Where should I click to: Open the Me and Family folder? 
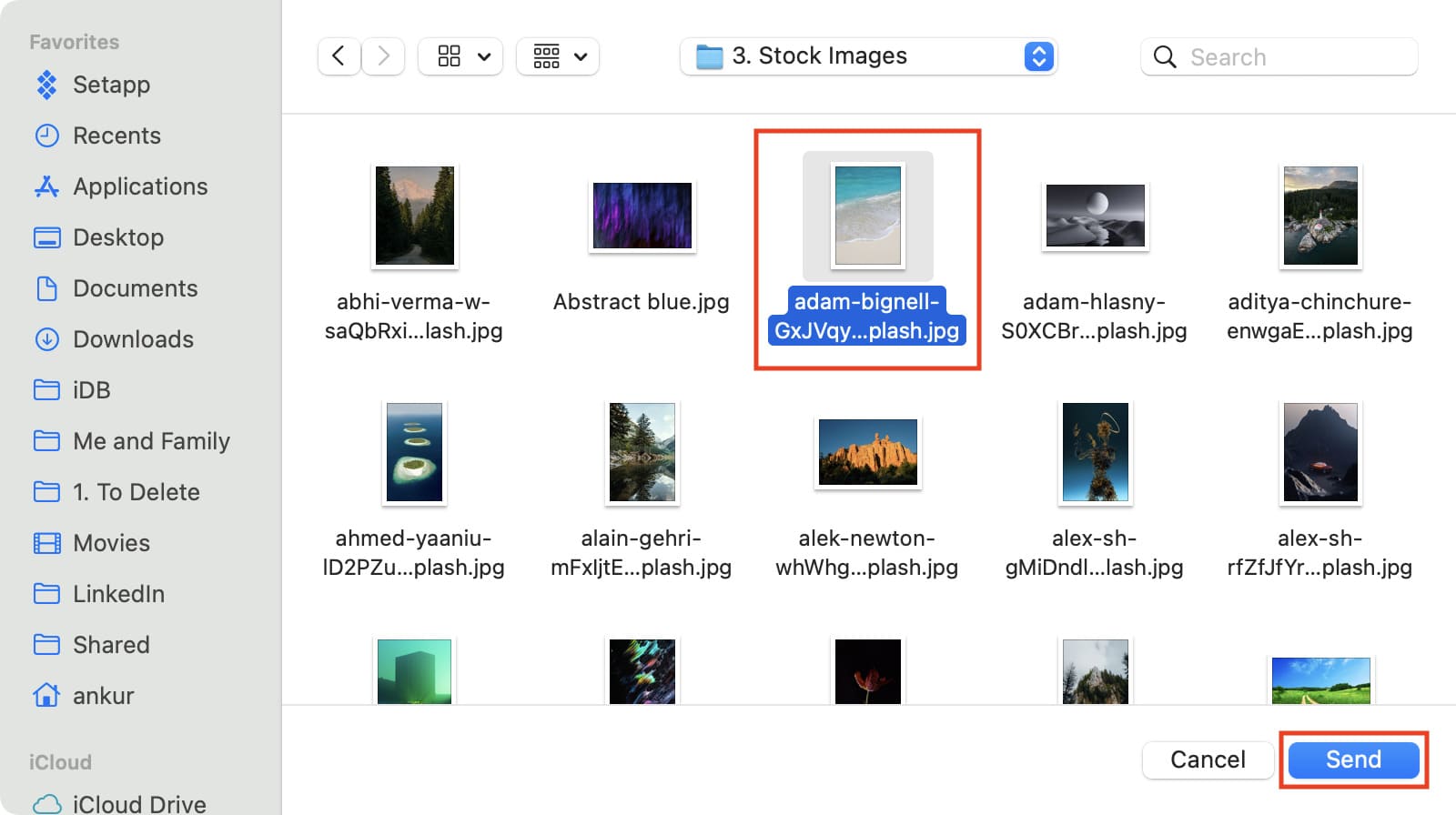150,441
